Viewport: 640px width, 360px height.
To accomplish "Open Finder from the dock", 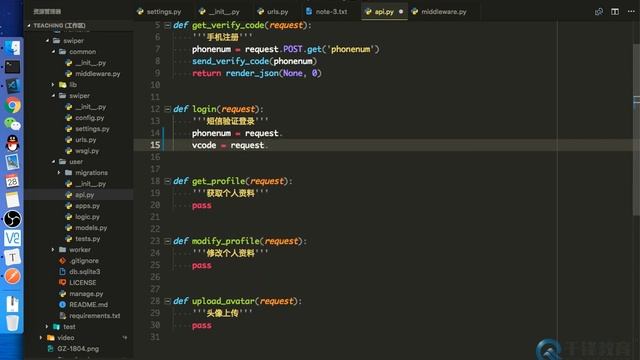I will click(12, 47).
